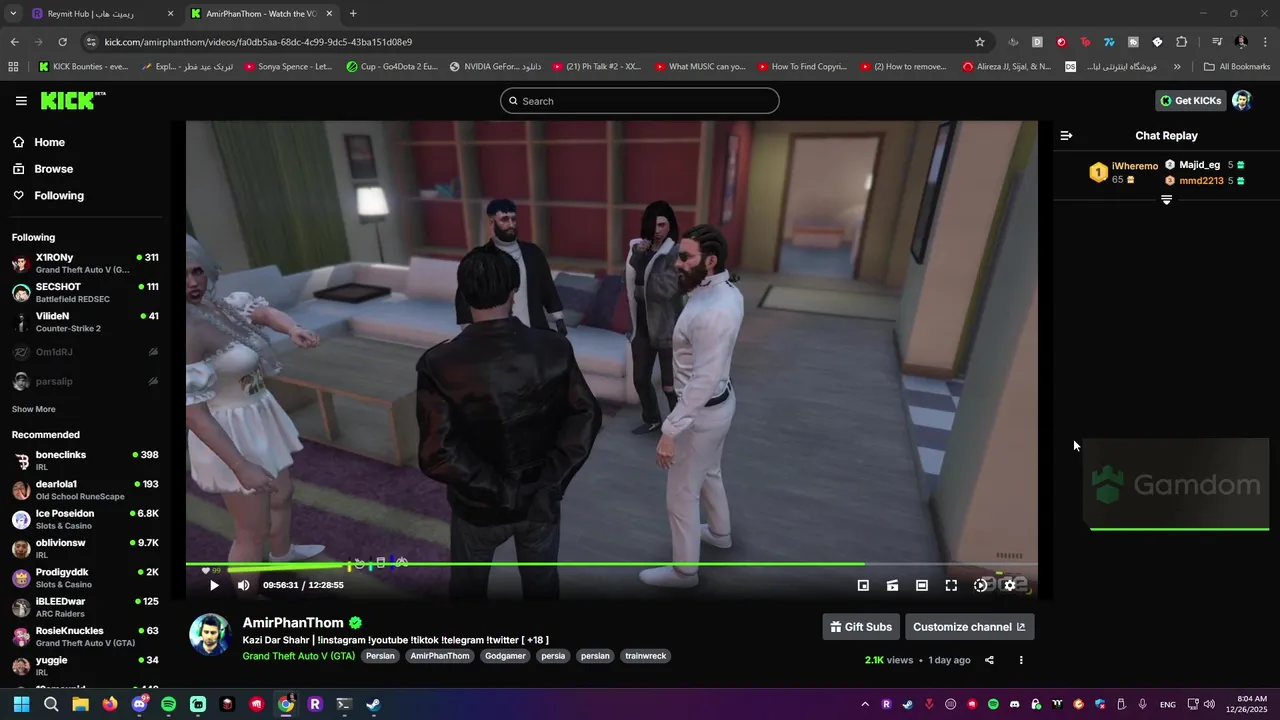The height and width of the screenshot is (720, 1280).
Task: Collapse the Chat Replay panel
Action: pyautogui.click(x=1066, y=135)
